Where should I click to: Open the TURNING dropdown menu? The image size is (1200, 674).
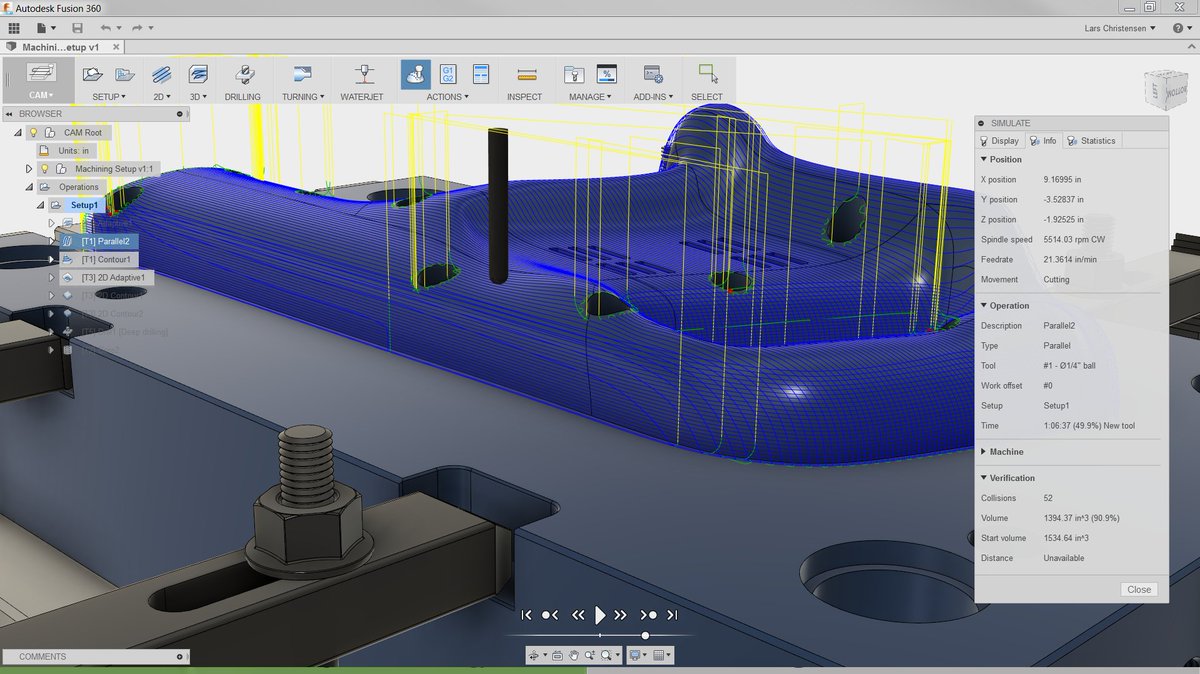pos(303,97)
